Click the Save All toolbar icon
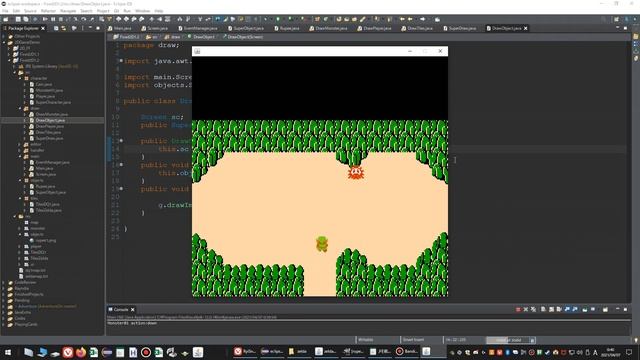 coord(26,19)
